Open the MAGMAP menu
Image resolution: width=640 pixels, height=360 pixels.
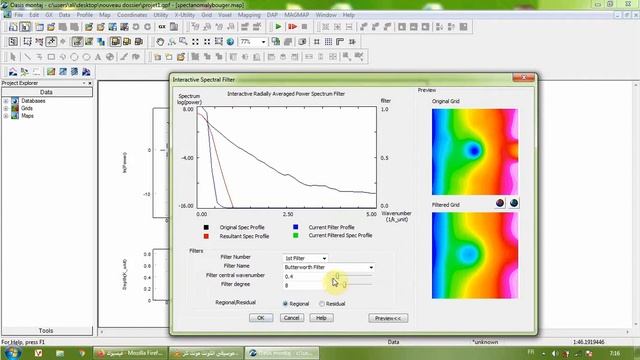(297, 15)
